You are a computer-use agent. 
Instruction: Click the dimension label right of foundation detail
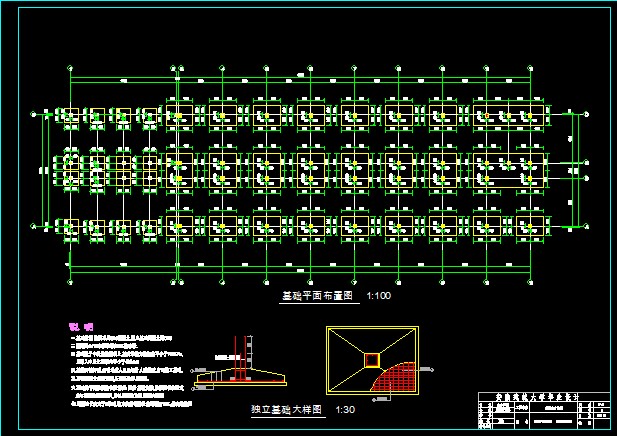(x=432, y=368)
